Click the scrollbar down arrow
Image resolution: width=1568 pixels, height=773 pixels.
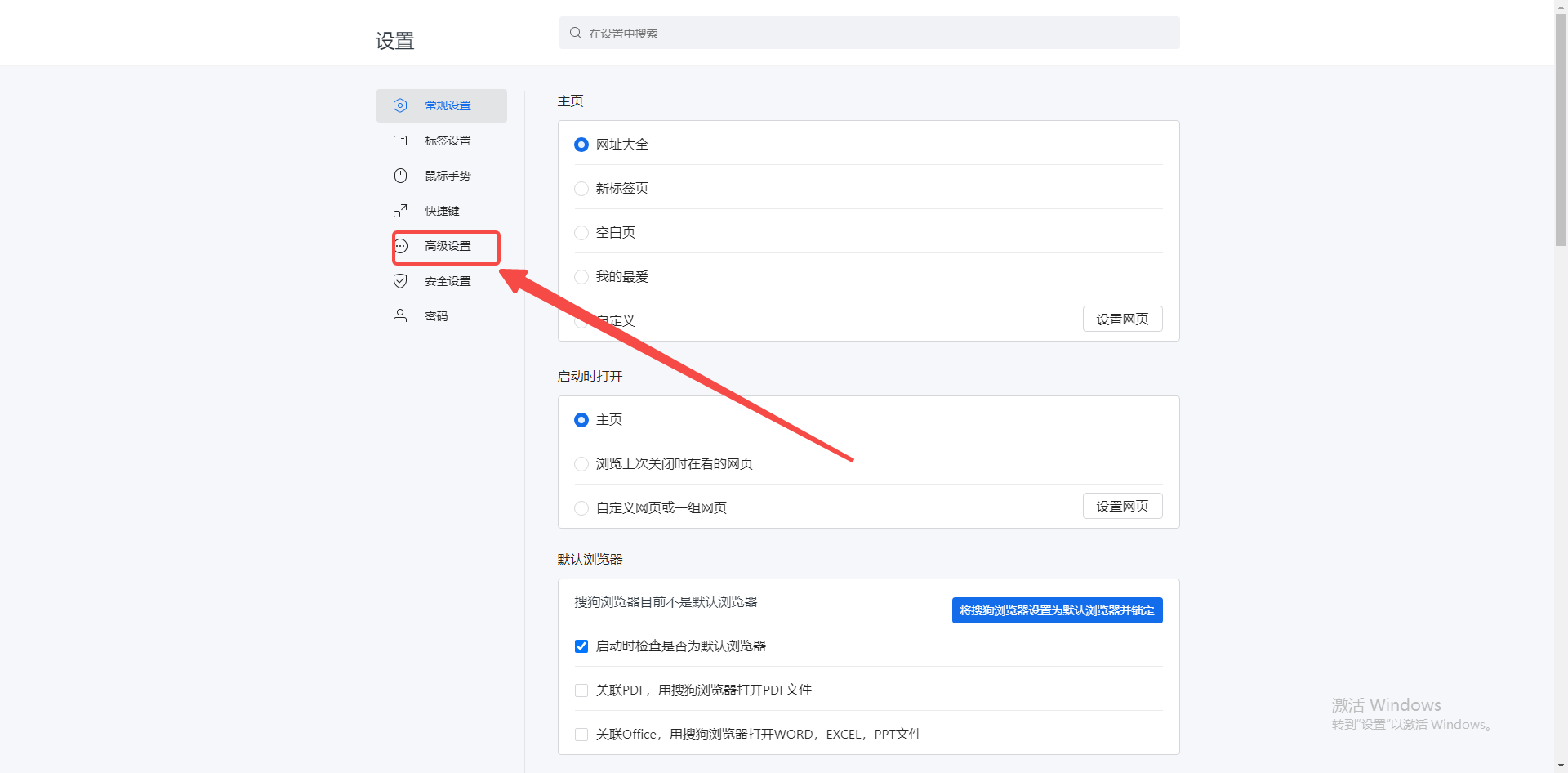[1561, 766]
